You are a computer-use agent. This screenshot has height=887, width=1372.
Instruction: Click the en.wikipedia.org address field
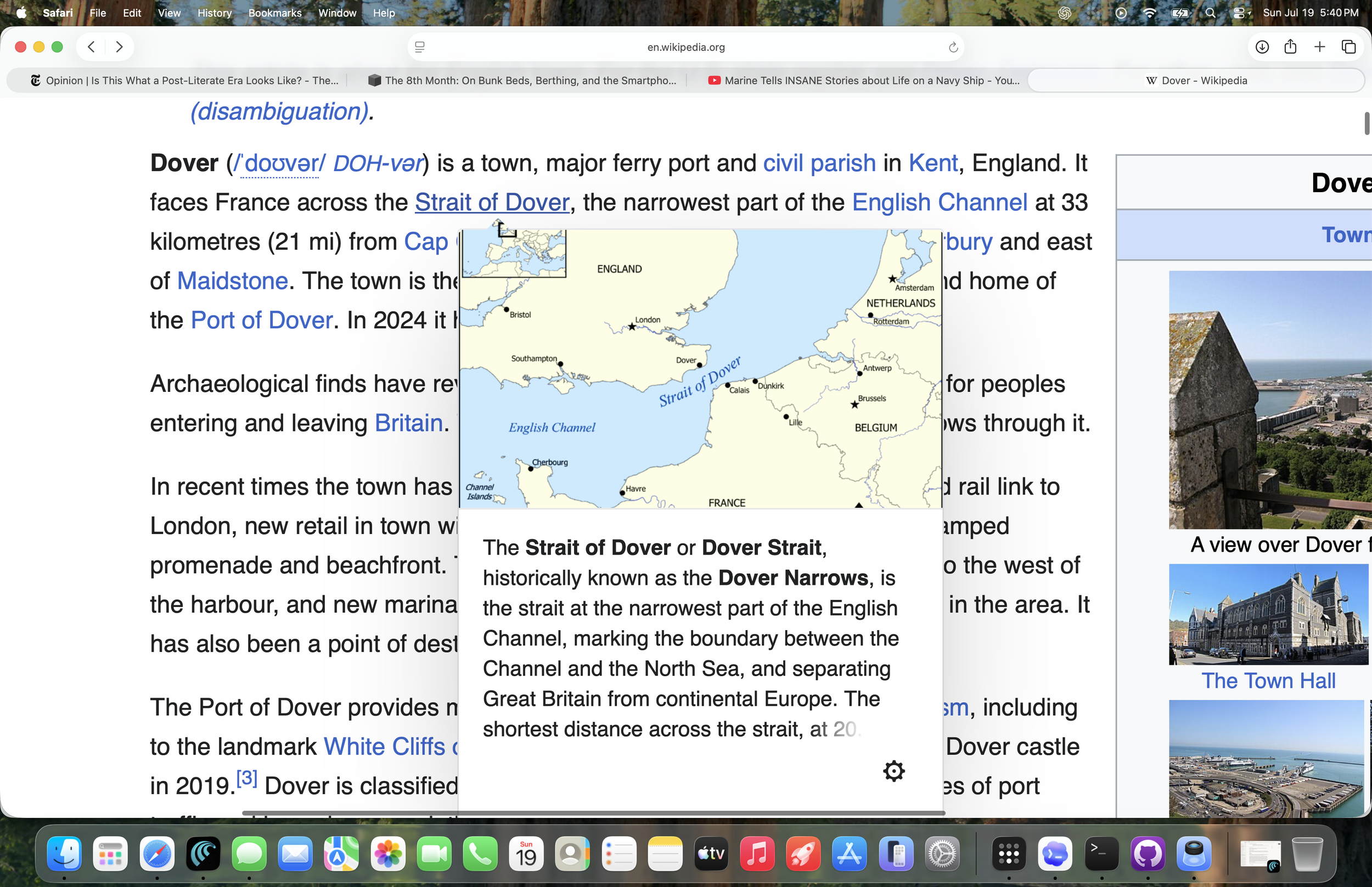click(x=685, y=47)
